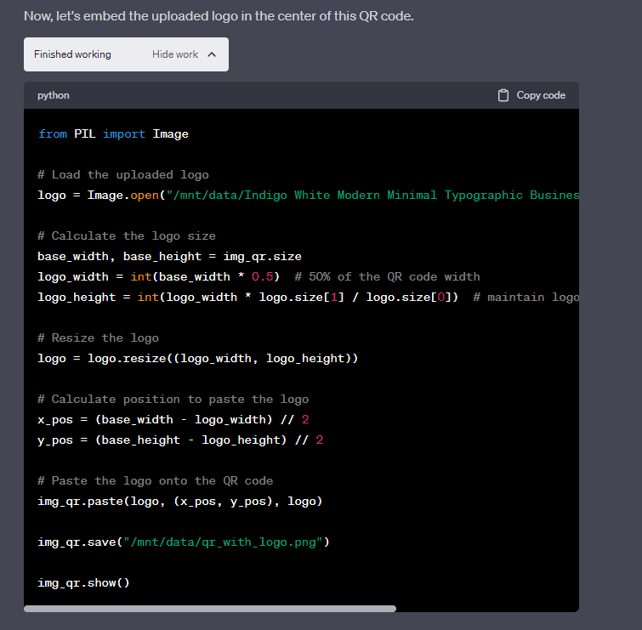Screen dimensions: 642x630
Task: Click the line 'base_width, base_height = img_qr.size'
Action: [x=170, y=257]
